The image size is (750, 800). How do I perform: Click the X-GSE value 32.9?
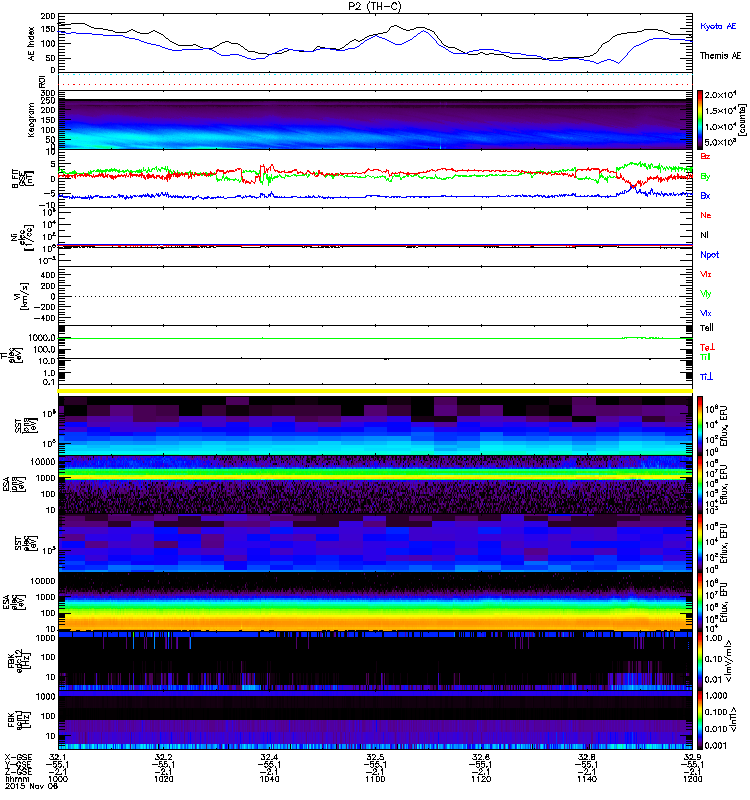(692, 757)
